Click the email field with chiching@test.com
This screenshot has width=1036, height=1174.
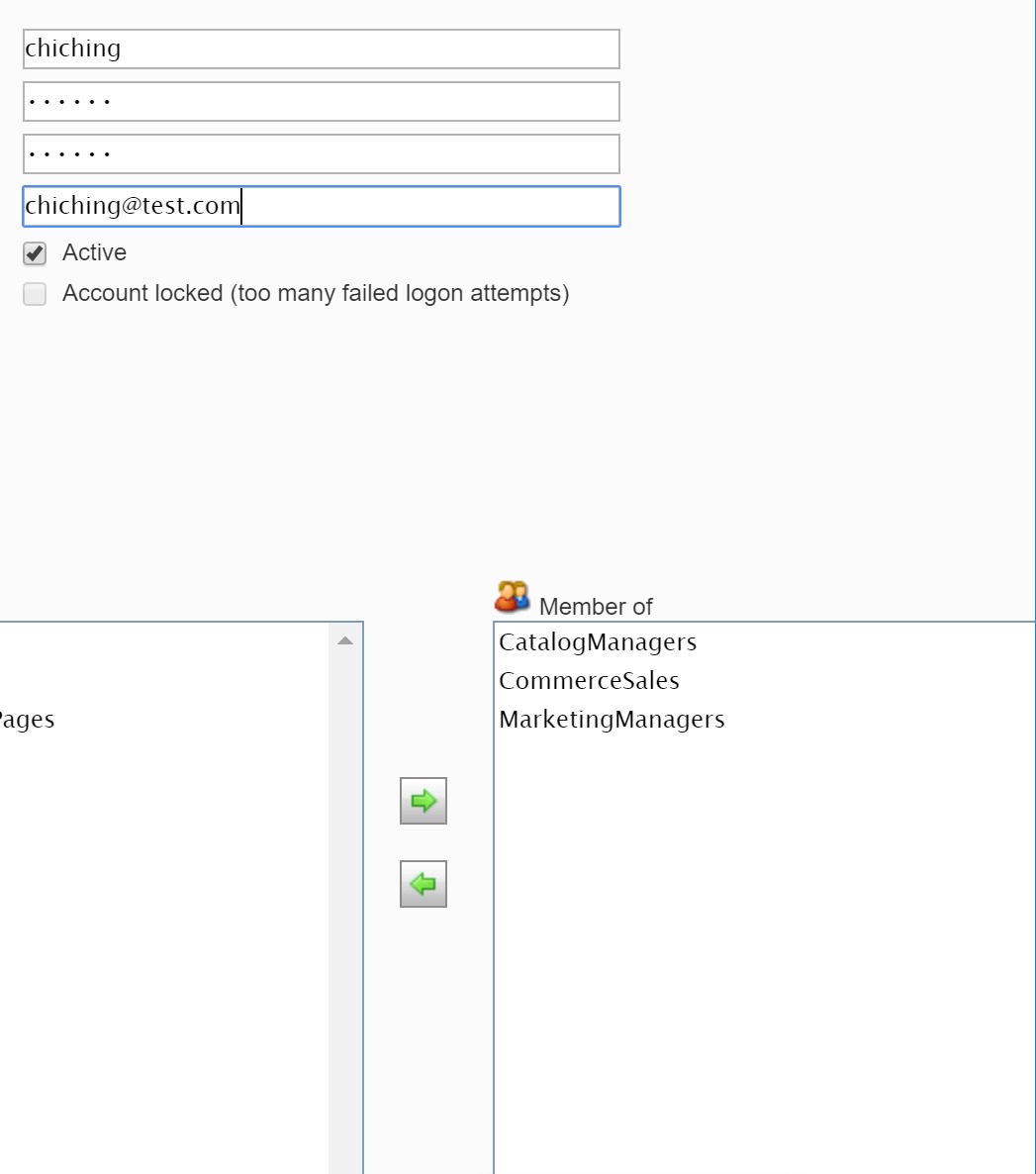[x=321, y=207]
